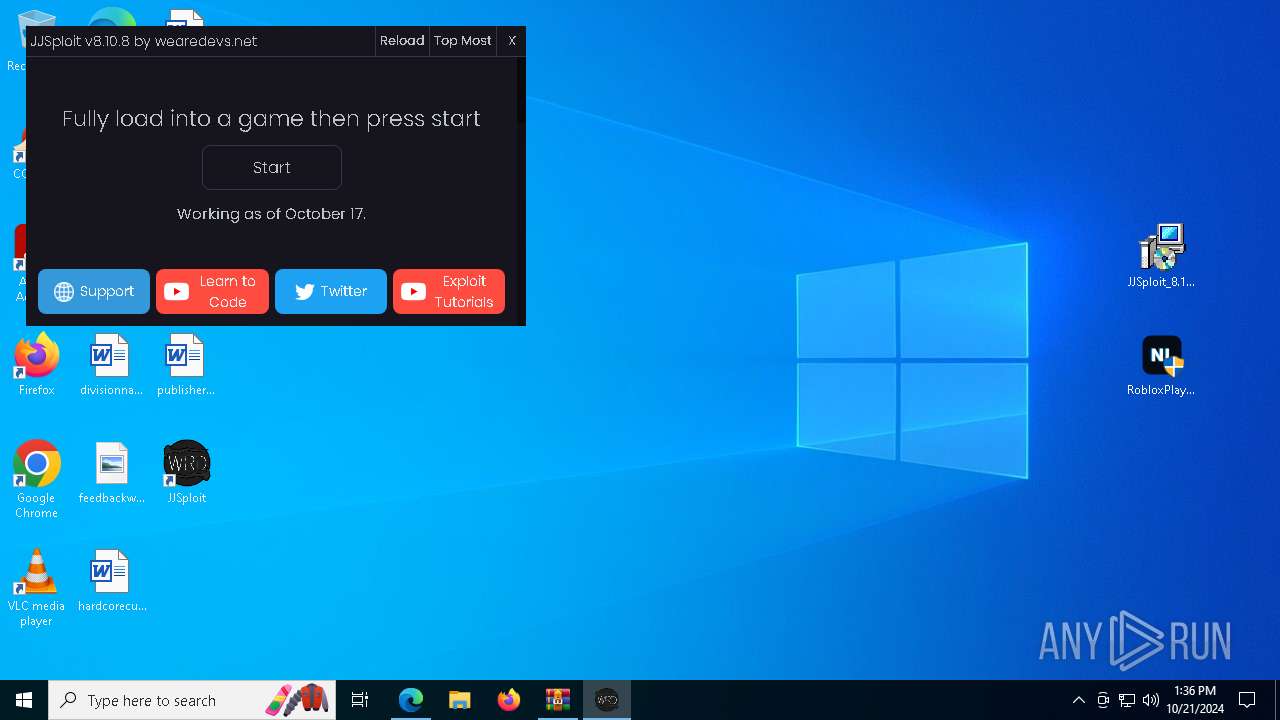Open the Exploit Tutorials YouTube button
Image resolution: width=1280 pixels, height=720 pixels.
449,291
